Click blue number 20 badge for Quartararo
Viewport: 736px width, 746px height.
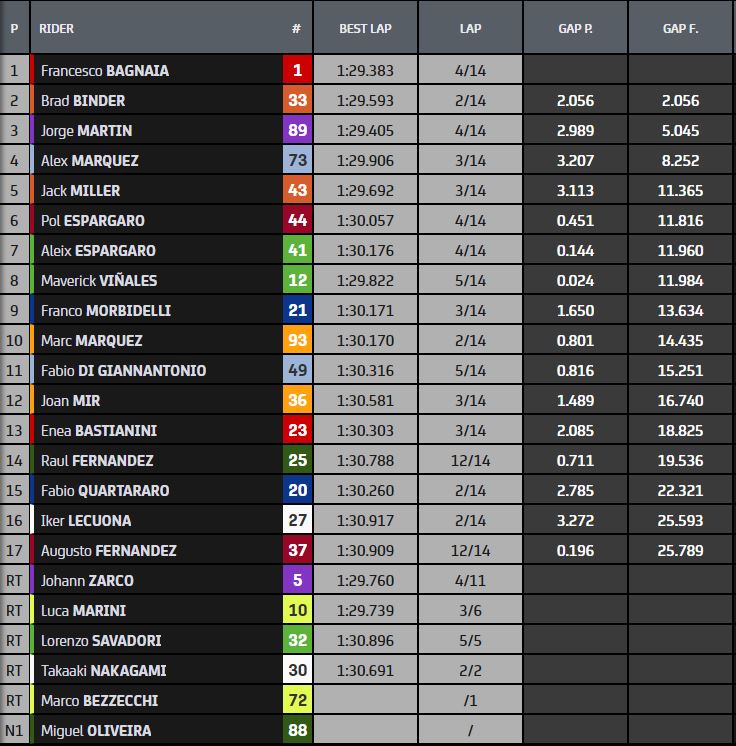pyautogui.click(x=297, y=490)
